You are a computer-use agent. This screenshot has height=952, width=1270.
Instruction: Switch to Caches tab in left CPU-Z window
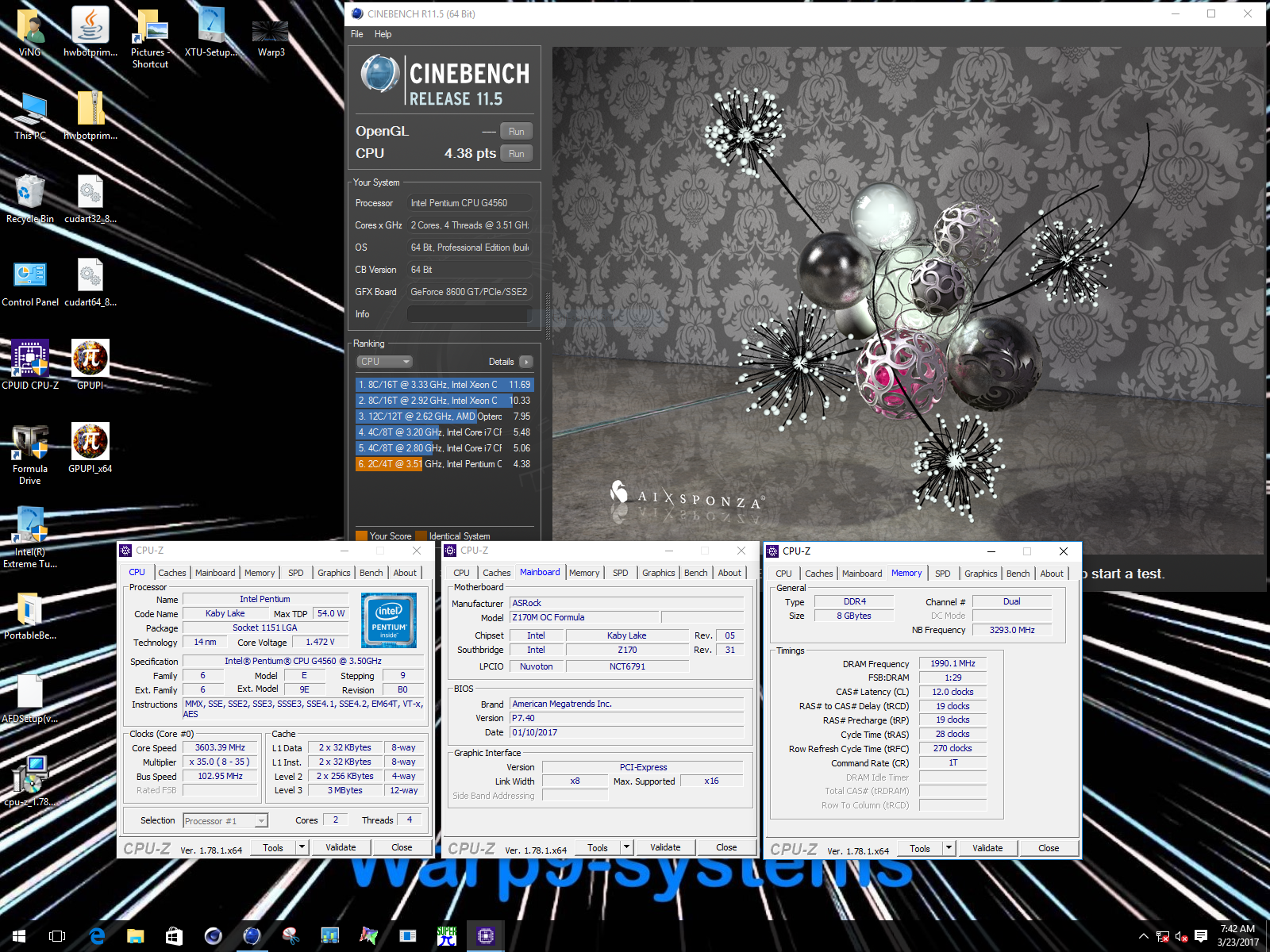coord(171,573)
